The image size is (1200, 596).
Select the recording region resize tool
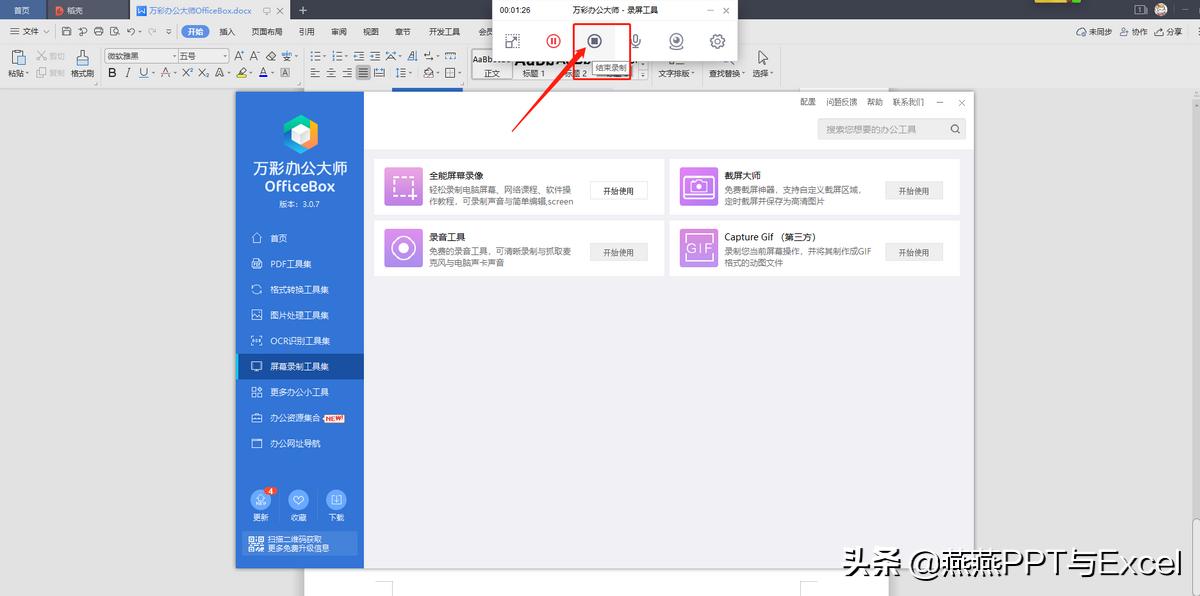point(512,41)
